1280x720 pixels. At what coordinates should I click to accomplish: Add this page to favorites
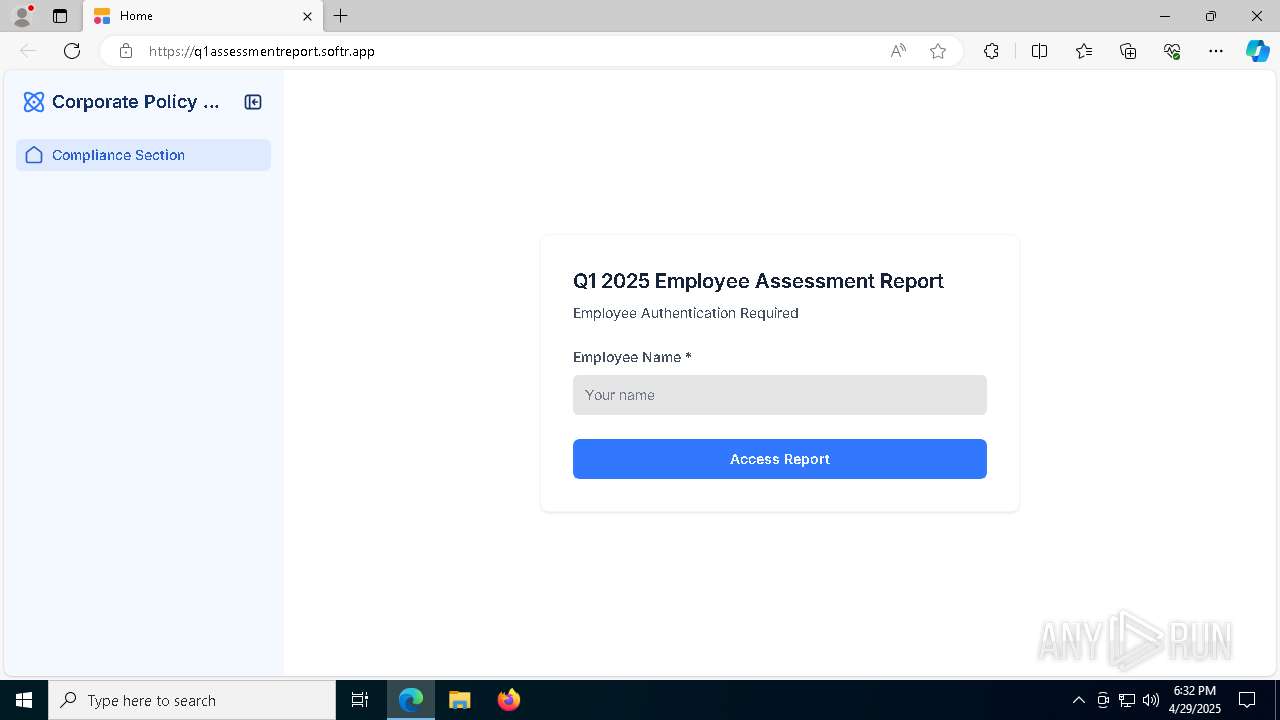[x=938, y=51]
